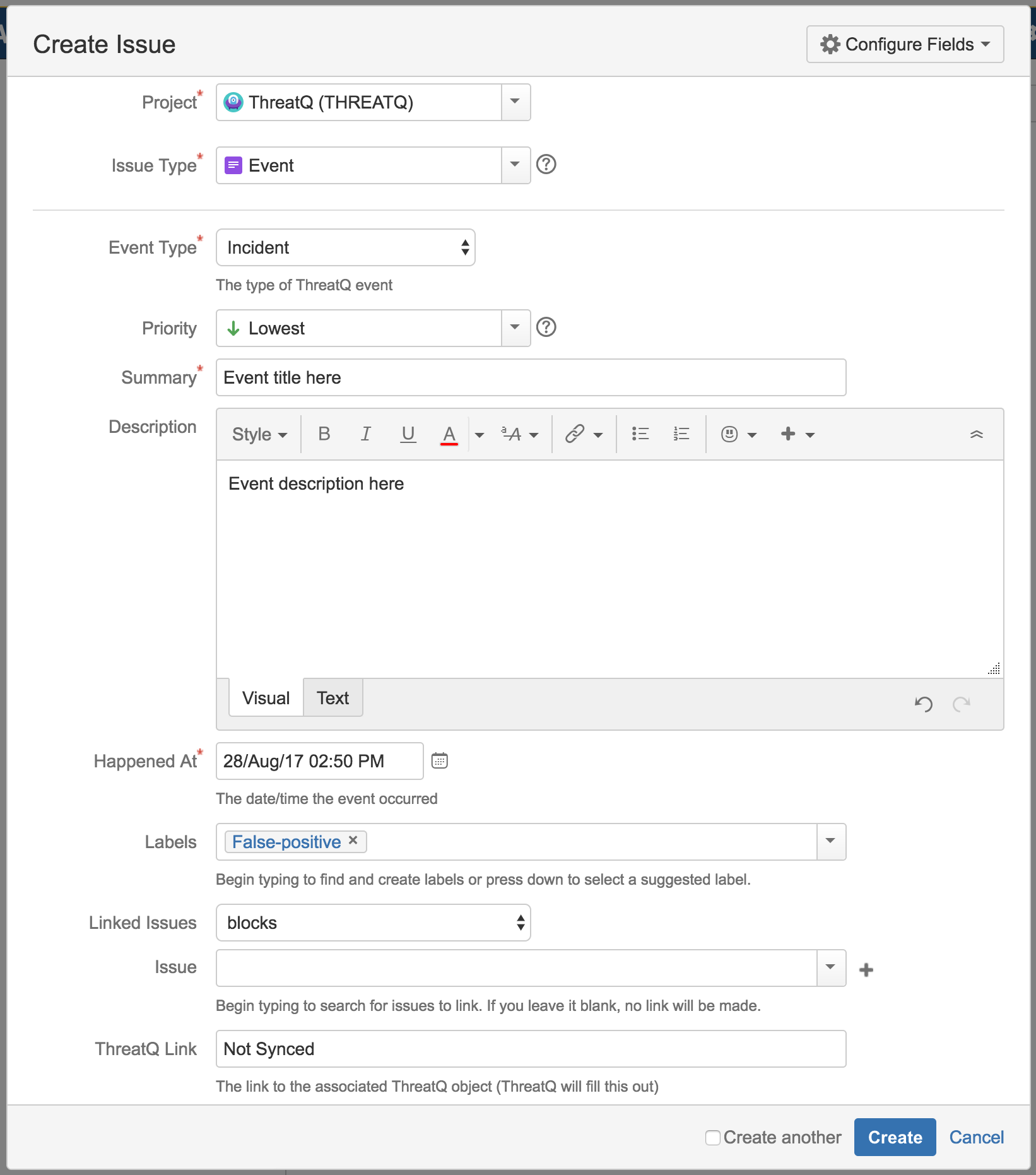Open the Event Type select box

pyautogui.click(x=346, y=247)
